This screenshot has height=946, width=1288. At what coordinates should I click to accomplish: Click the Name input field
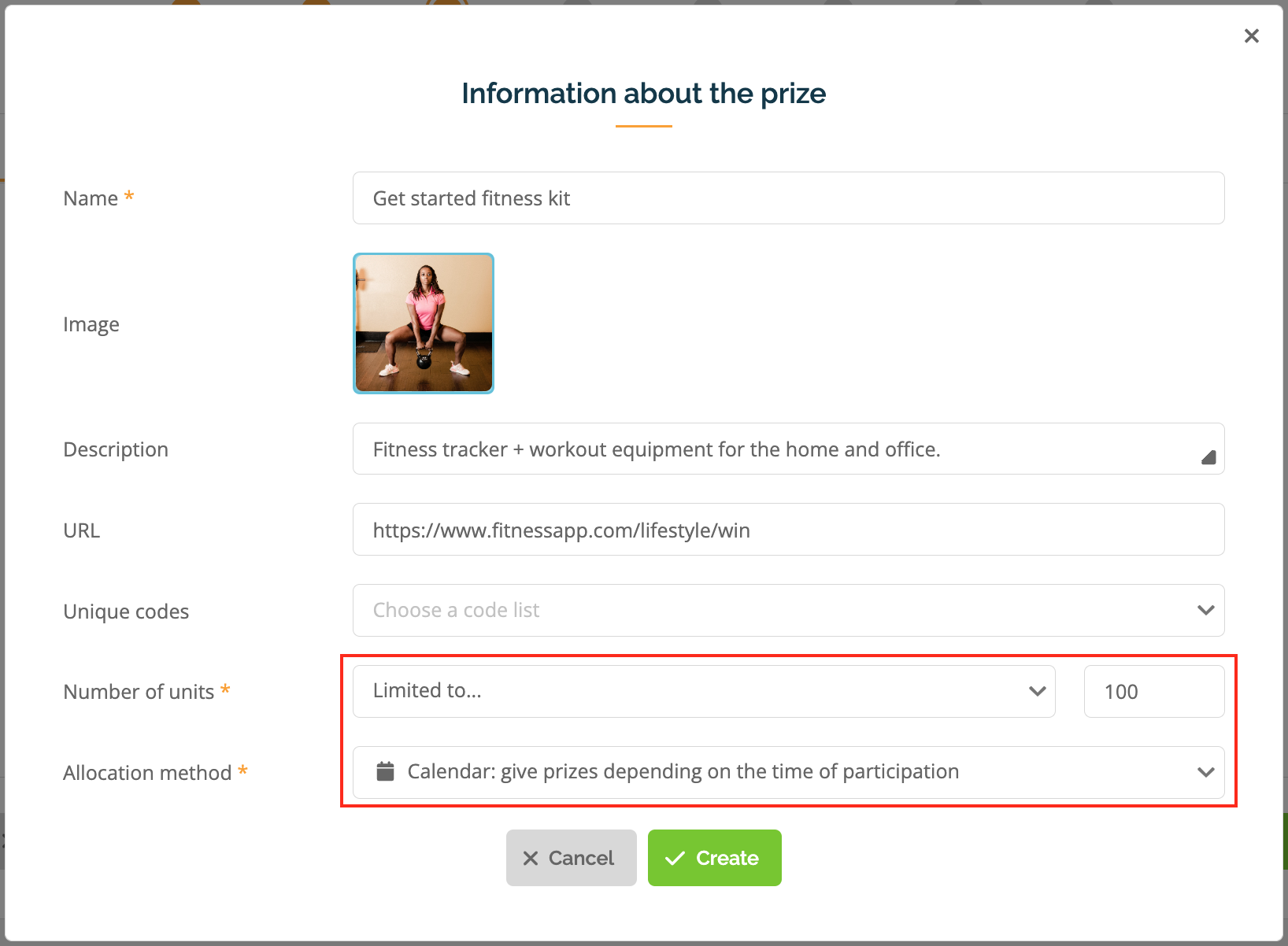click(788, 198)
